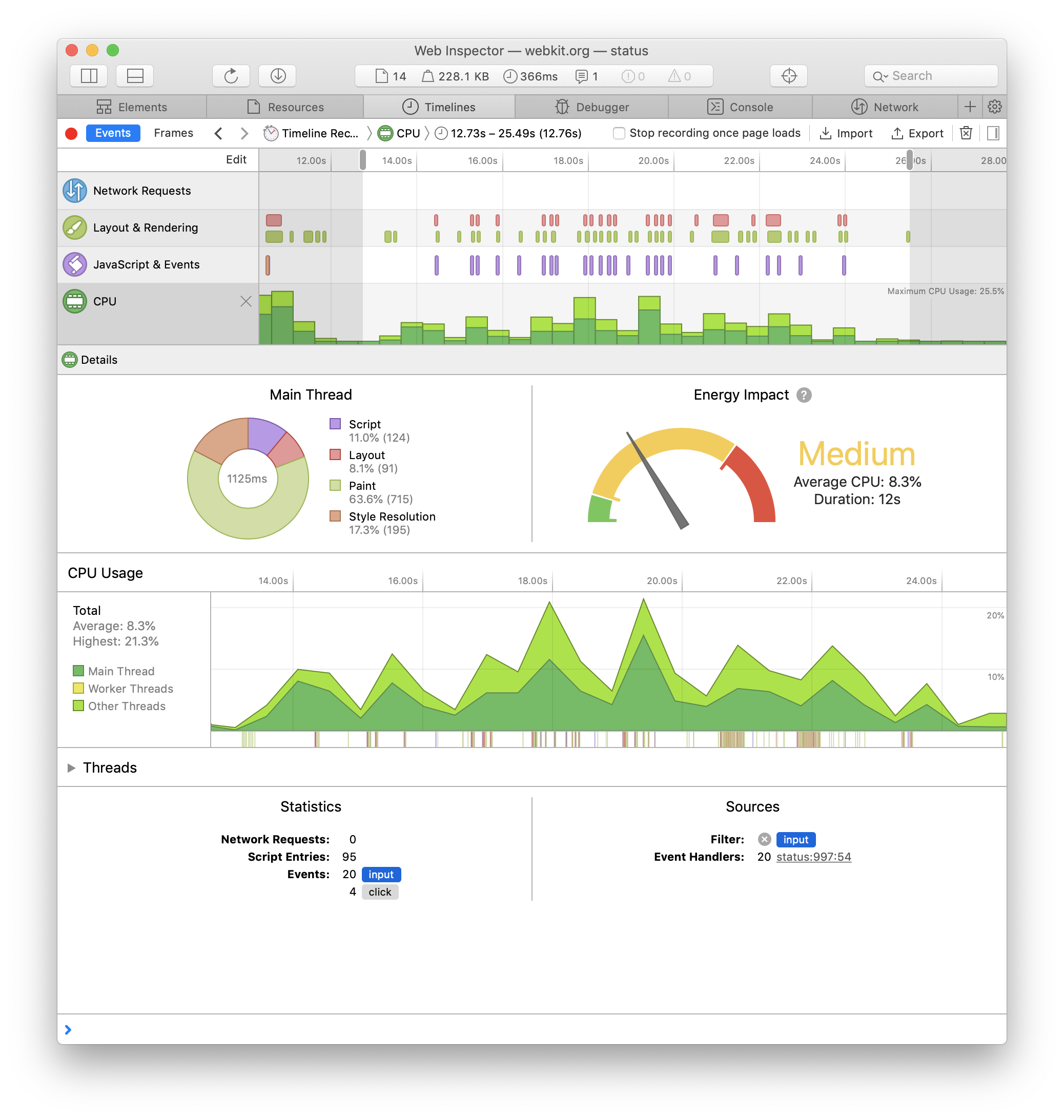1064x1120 pixels.
Task: Click the download web archive icon
Action: point(277,76)
